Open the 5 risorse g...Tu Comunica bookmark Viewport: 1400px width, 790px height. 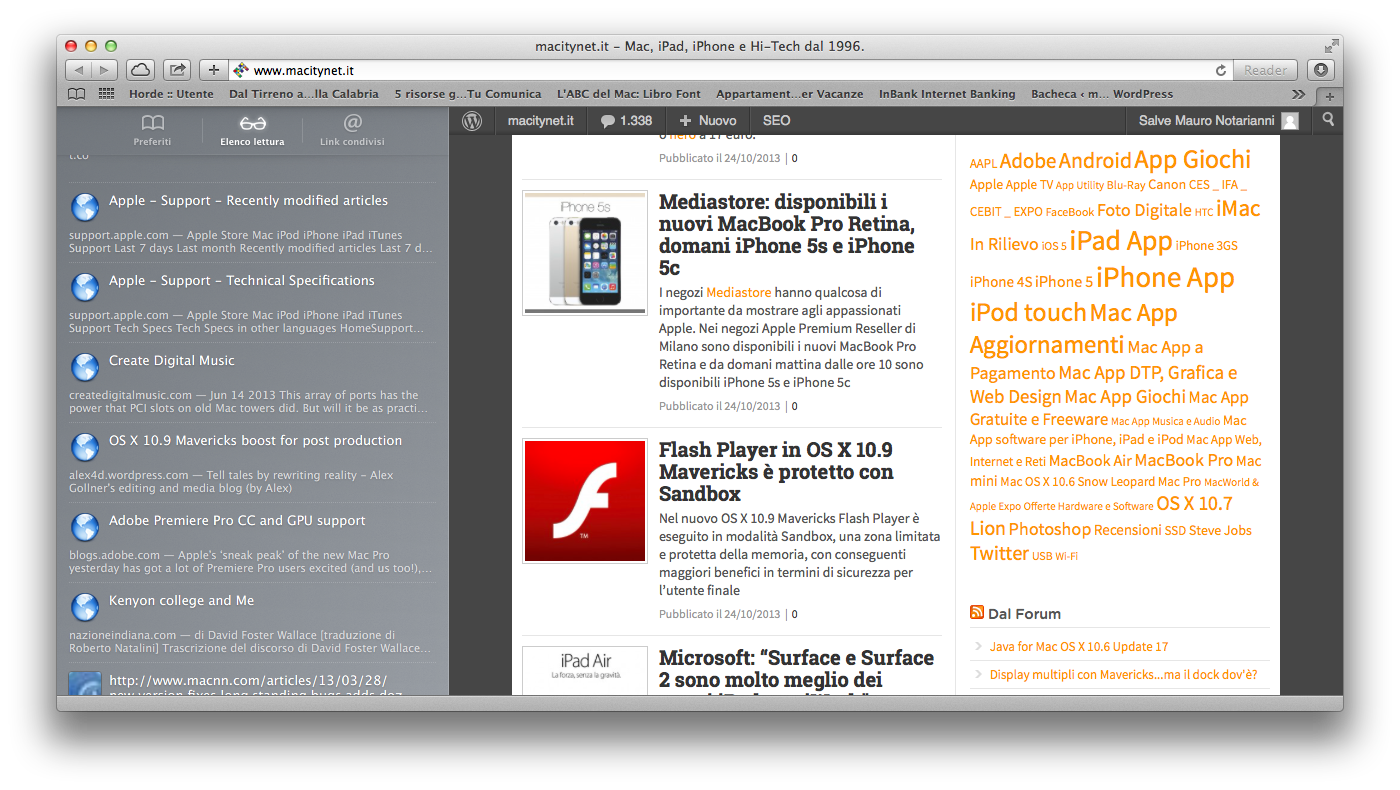coord(468,94)
